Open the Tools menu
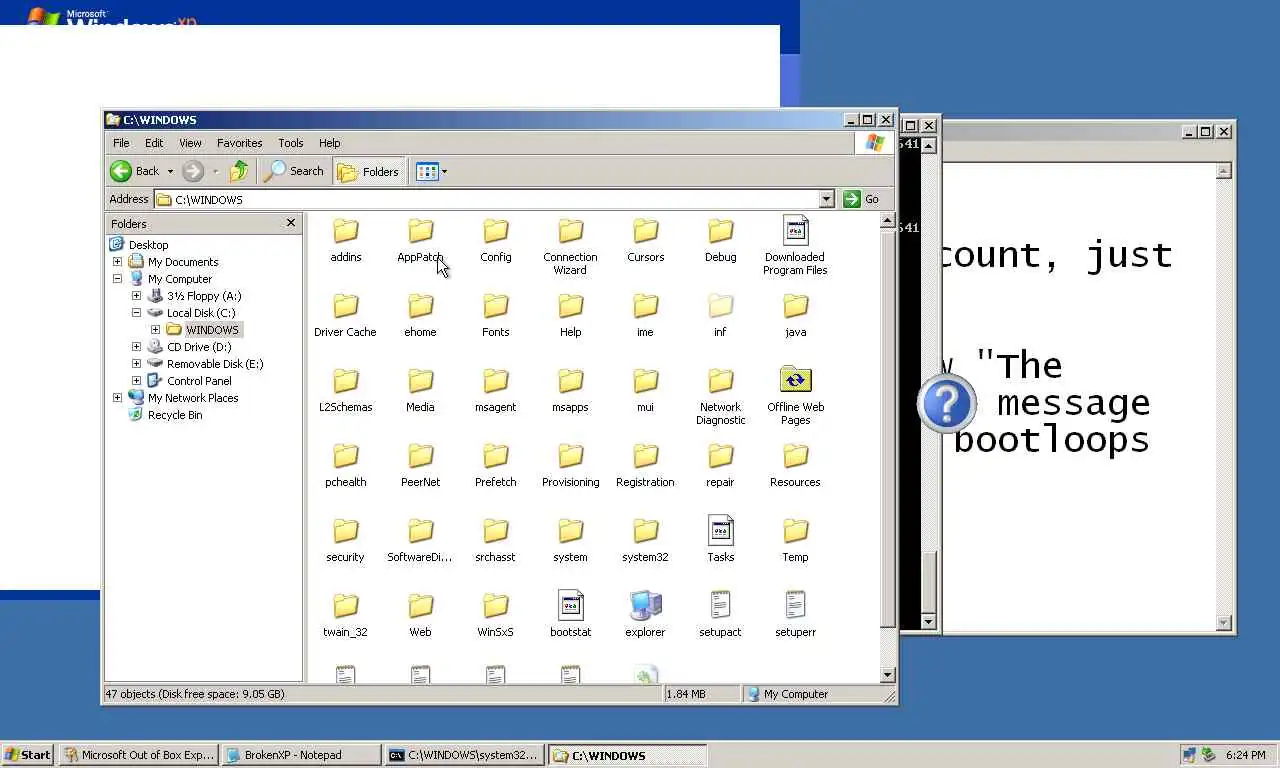Screen dimensions: 1280x768 pos(291,143)
